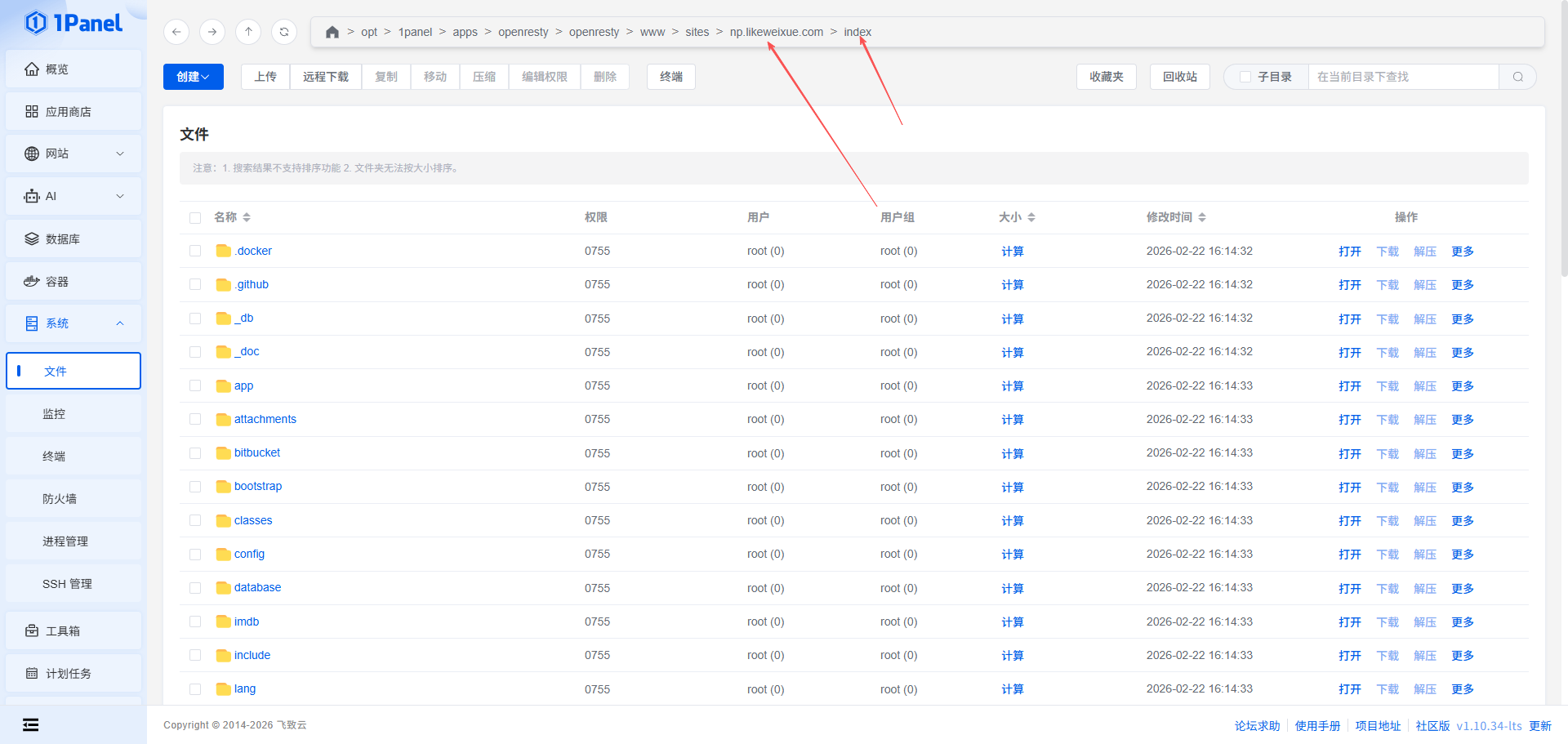Click the search magnifier icon

(1517, 77)
